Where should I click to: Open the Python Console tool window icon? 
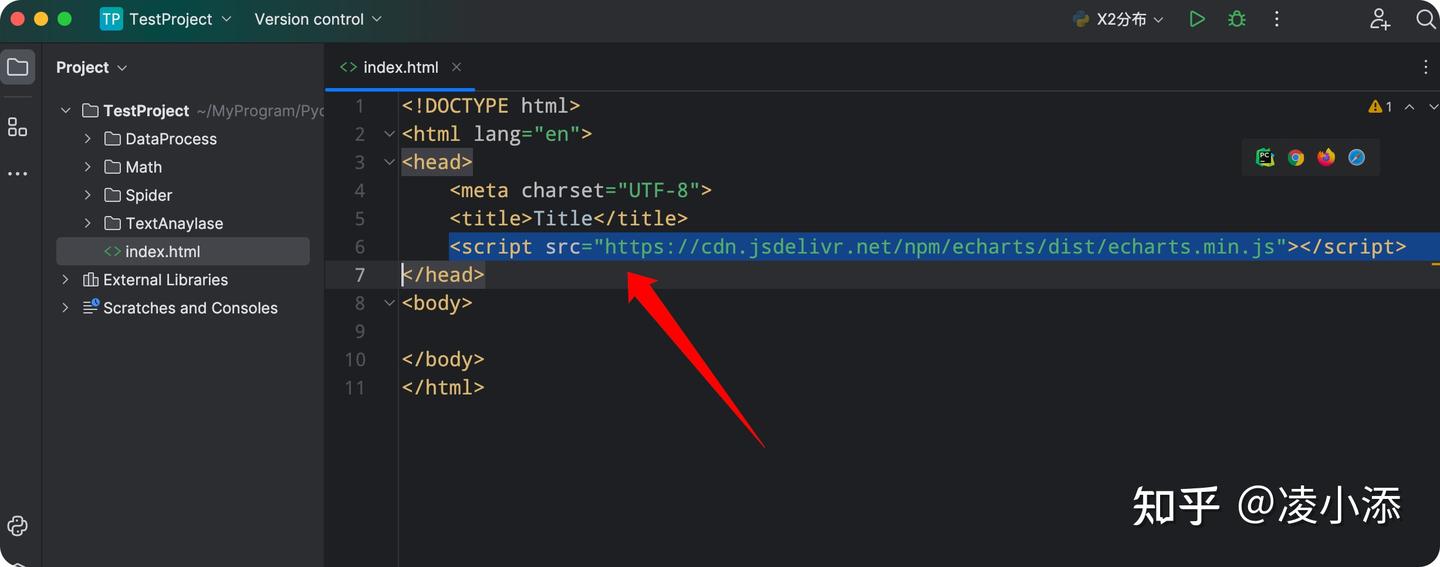pos(17,526)
